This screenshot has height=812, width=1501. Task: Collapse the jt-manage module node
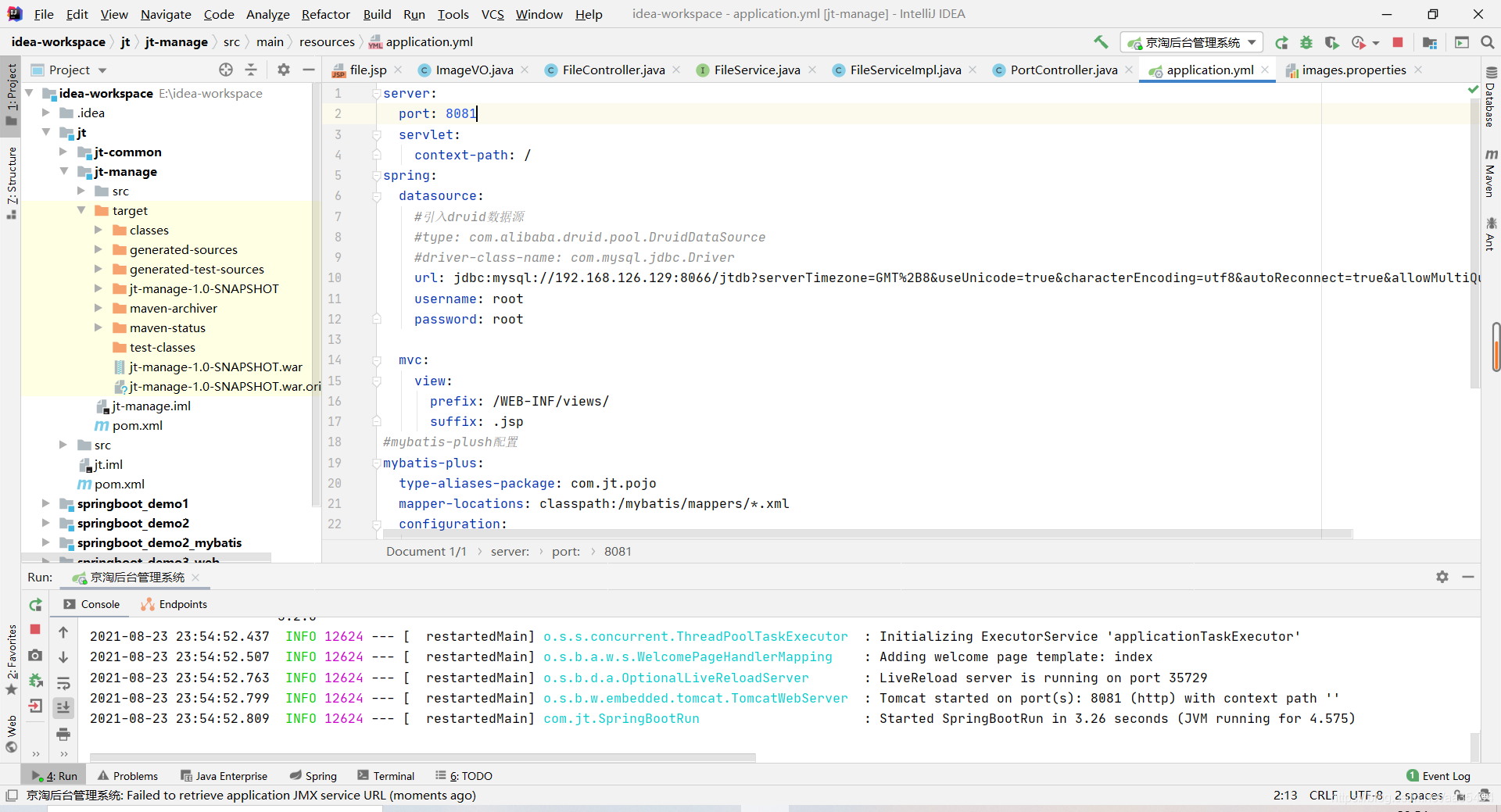[x=64, y=171]
